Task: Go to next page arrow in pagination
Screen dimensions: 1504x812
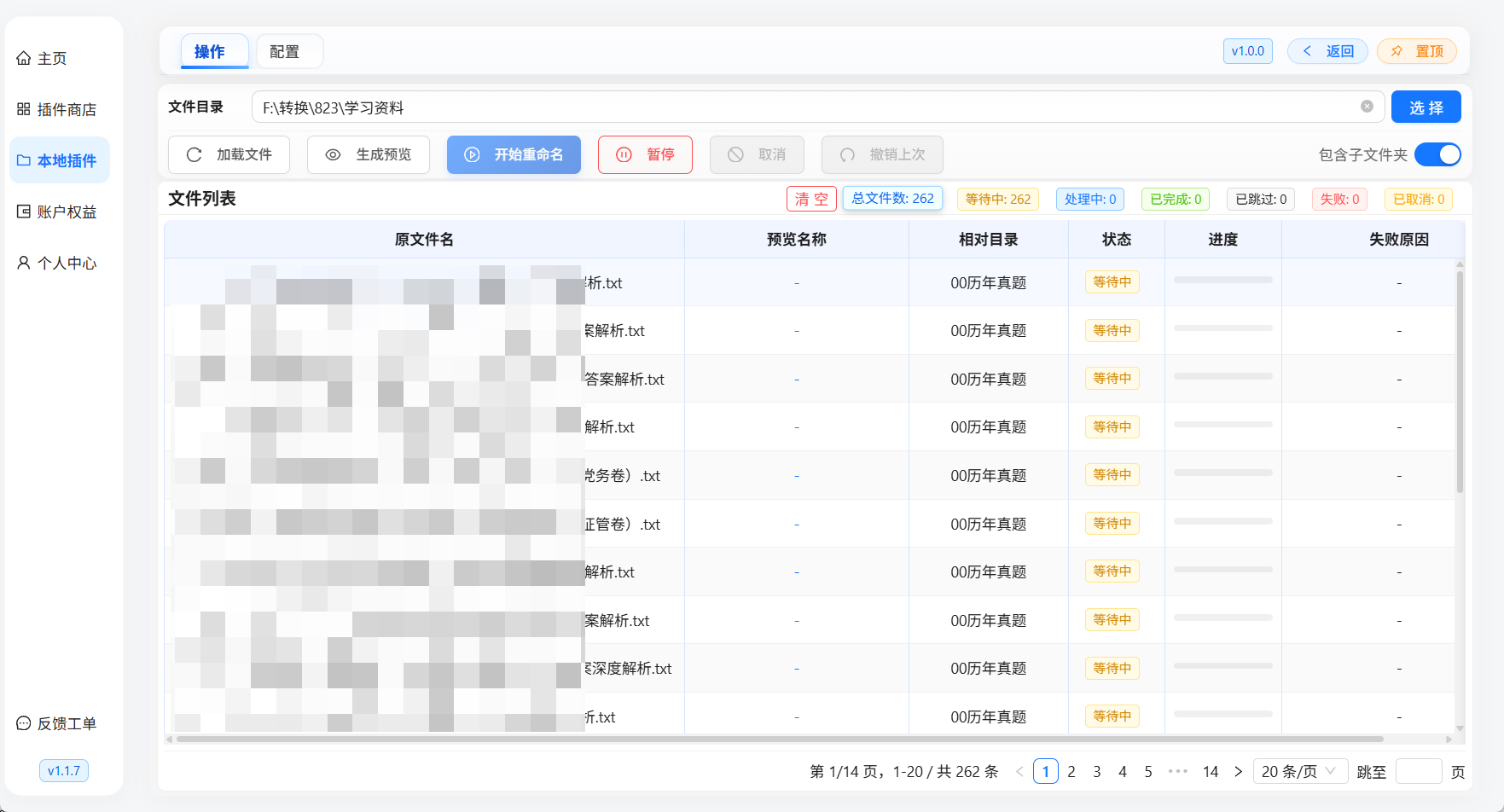Action: coord(1238,772)
